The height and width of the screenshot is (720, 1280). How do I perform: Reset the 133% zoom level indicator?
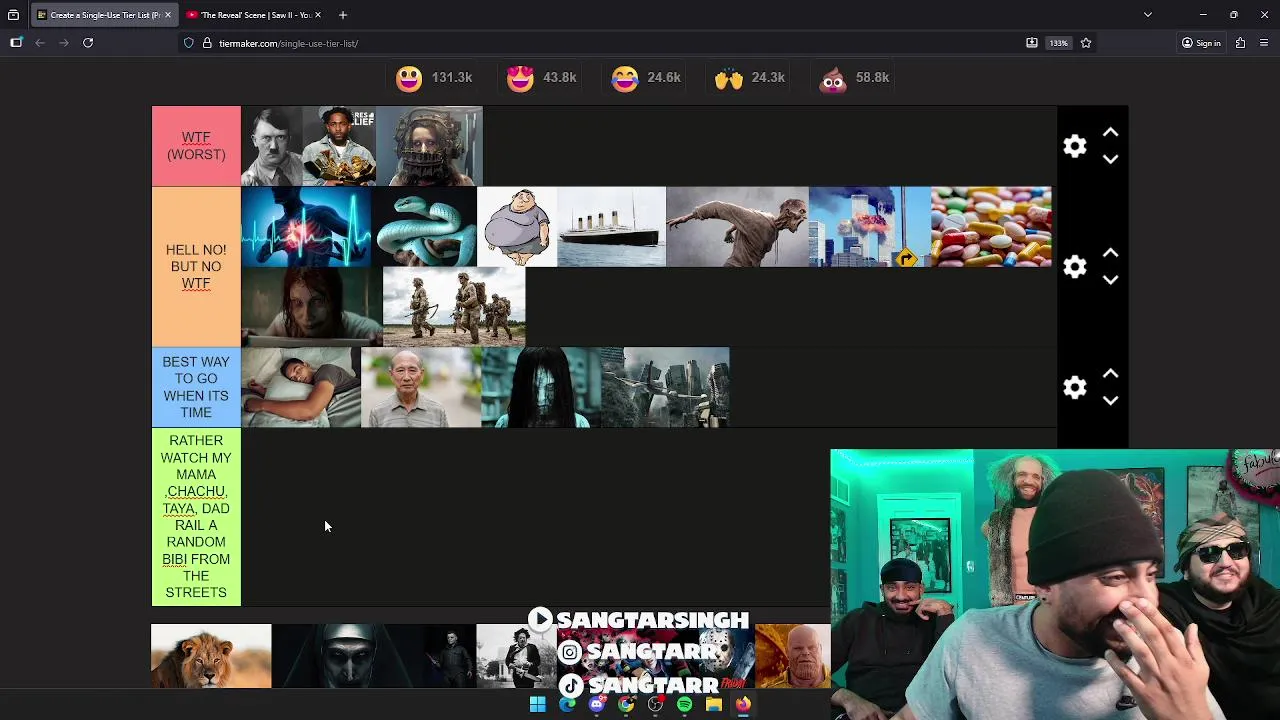pyautogui.click(x=1058, y=43)
